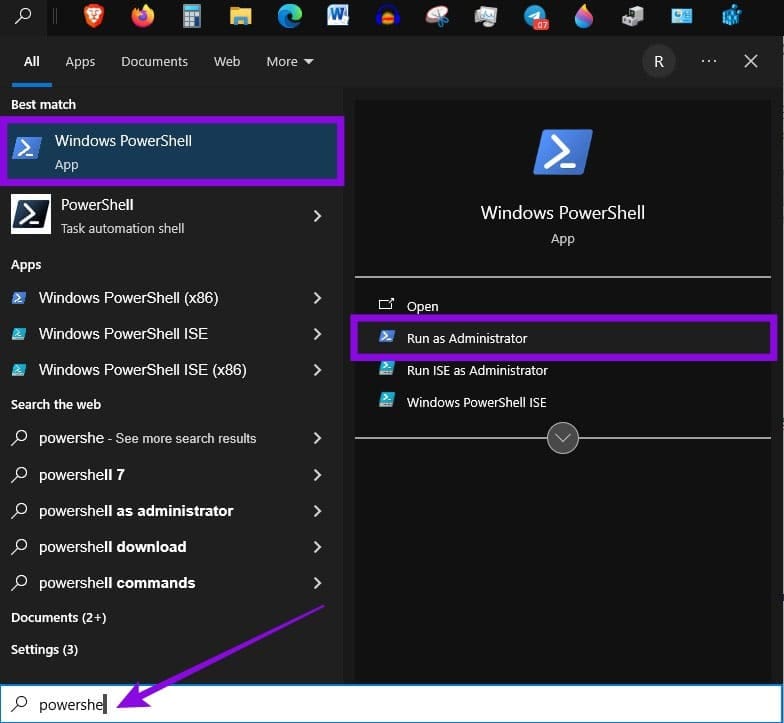Launch Firefox from the taskbar

click(x=142, y=16)
